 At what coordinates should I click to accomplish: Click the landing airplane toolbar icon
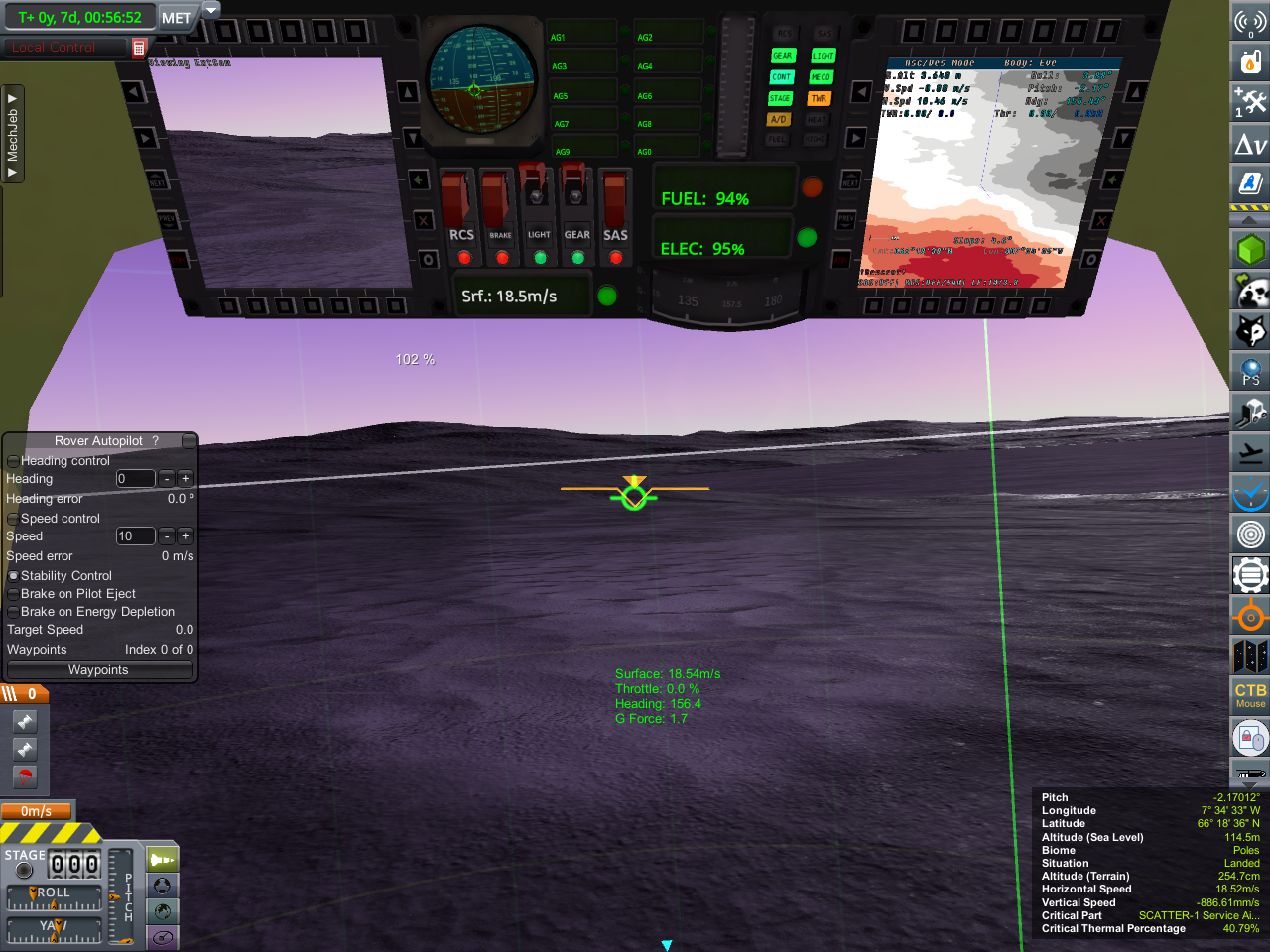click(1250, 453)
